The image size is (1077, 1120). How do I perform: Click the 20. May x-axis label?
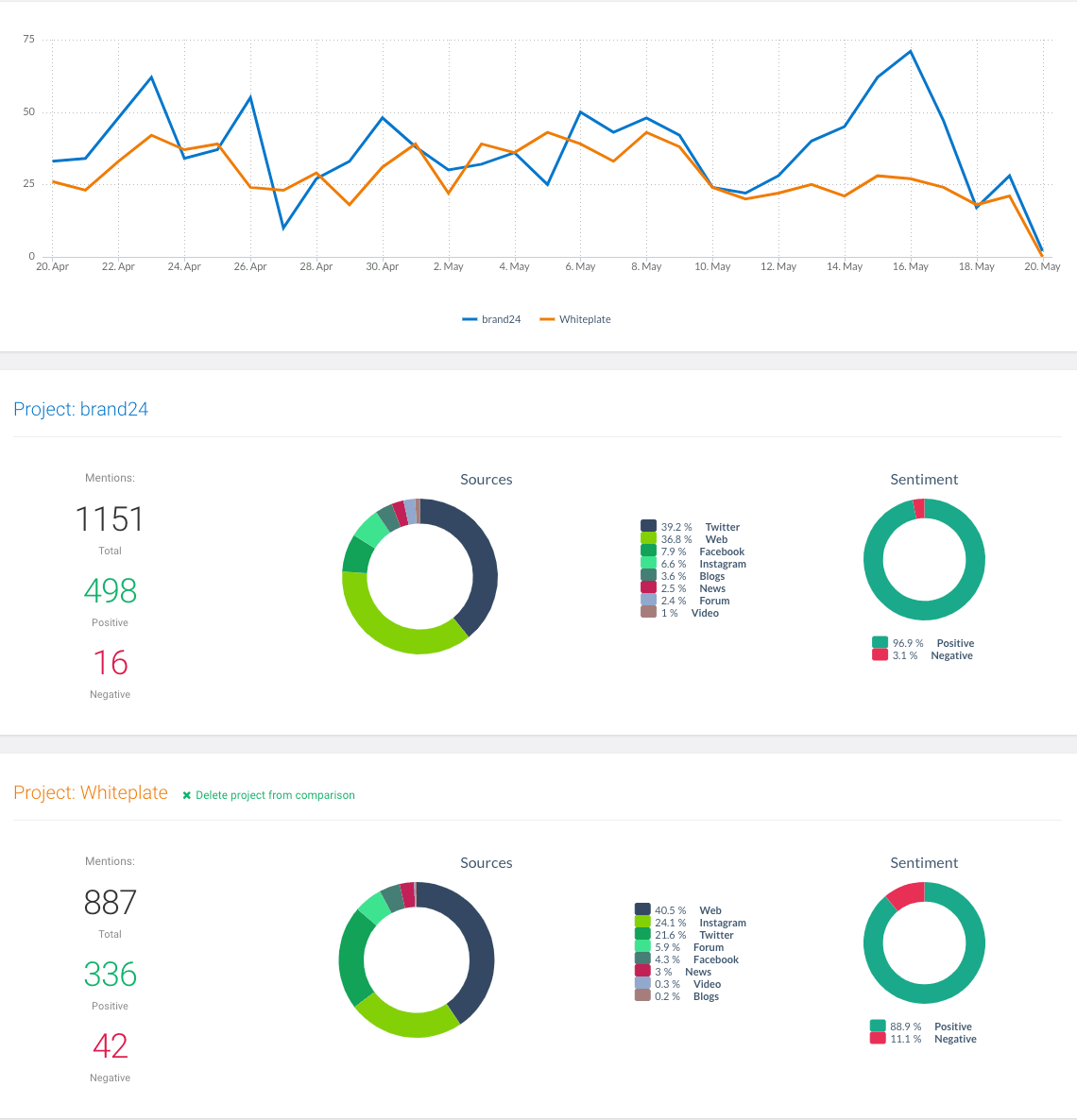pos(1042,266)
